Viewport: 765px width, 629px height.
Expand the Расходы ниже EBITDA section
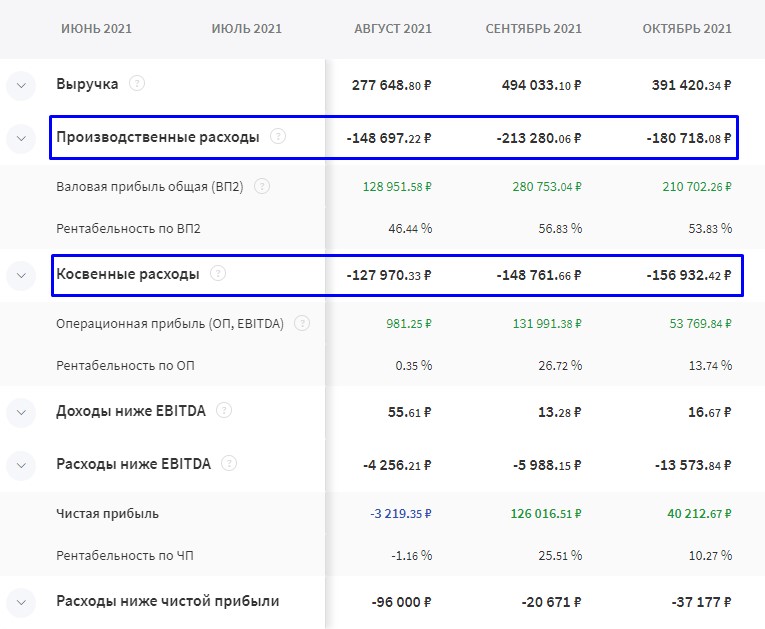pos(21,465)
